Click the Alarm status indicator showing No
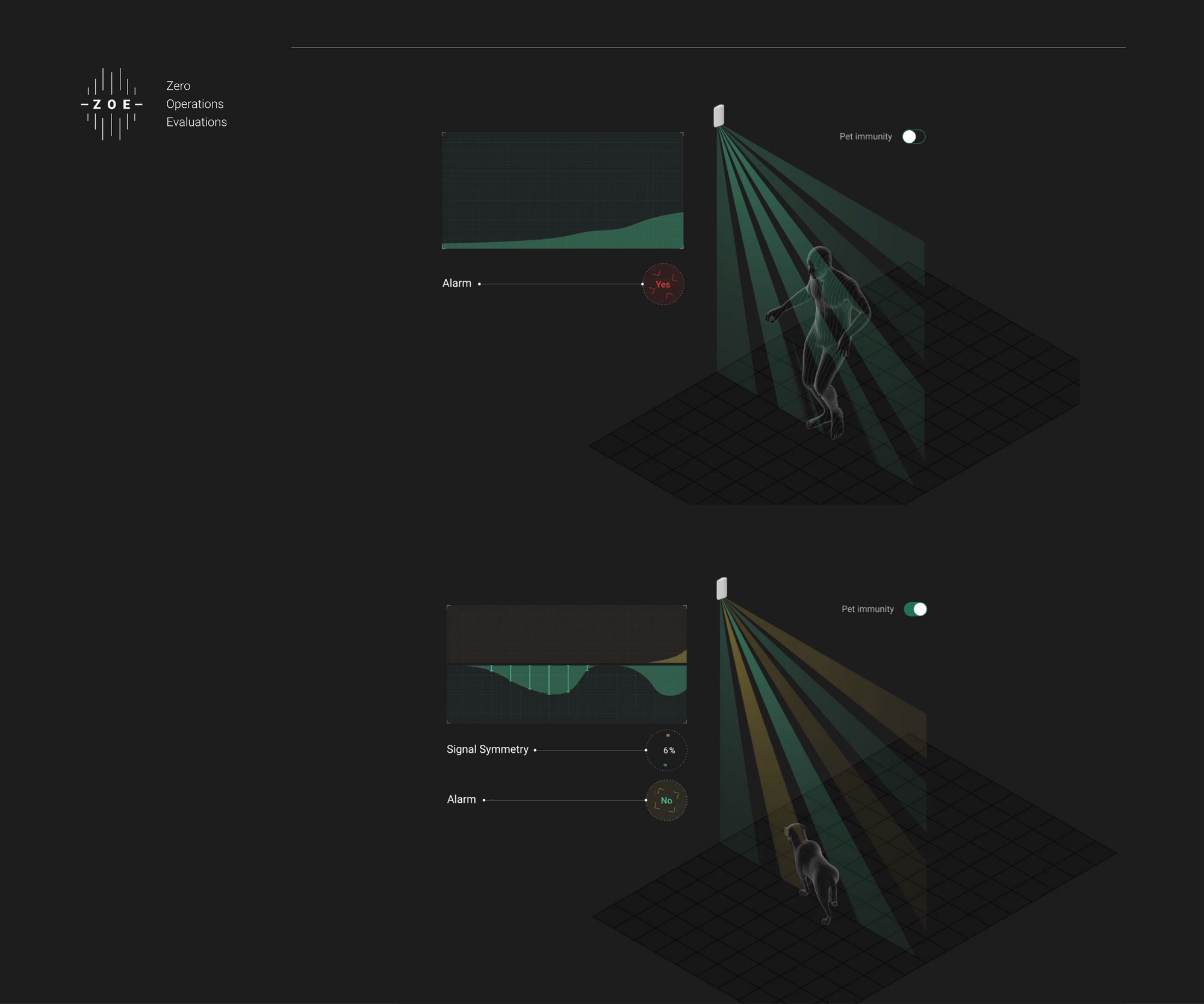Screen dimensions: 1204x1004 pyautogui.click(x=665, y=800)
